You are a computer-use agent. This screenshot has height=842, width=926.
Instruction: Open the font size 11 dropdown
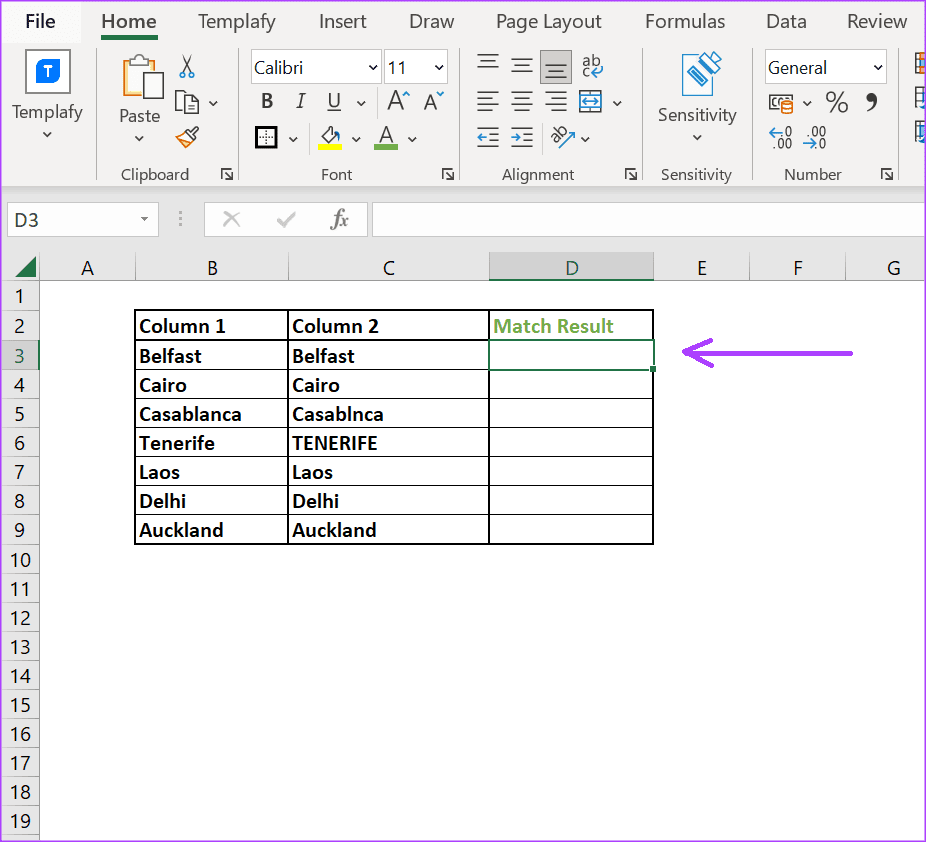click(439, 67)
